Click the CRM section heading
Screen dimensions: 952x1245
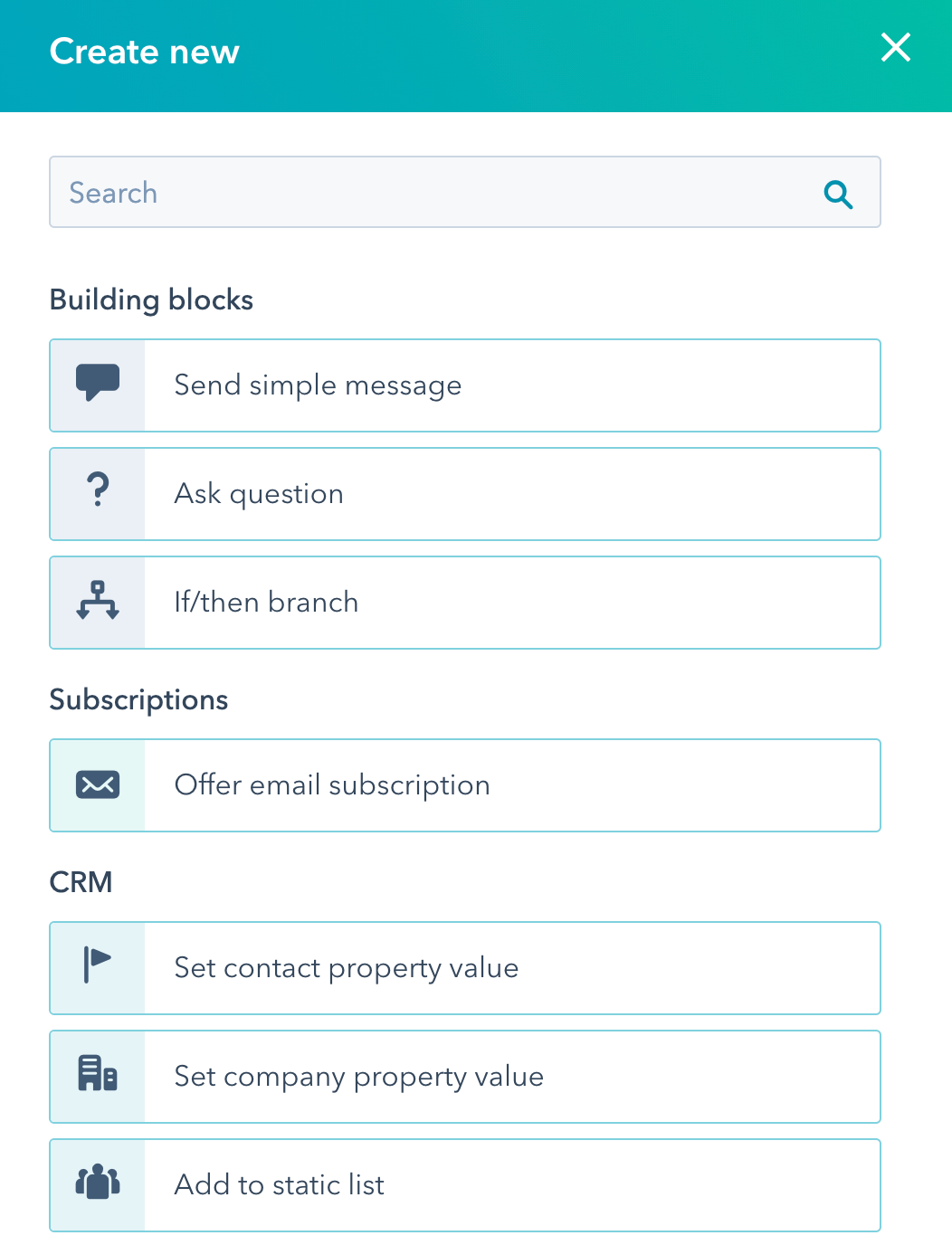(82, 882)
